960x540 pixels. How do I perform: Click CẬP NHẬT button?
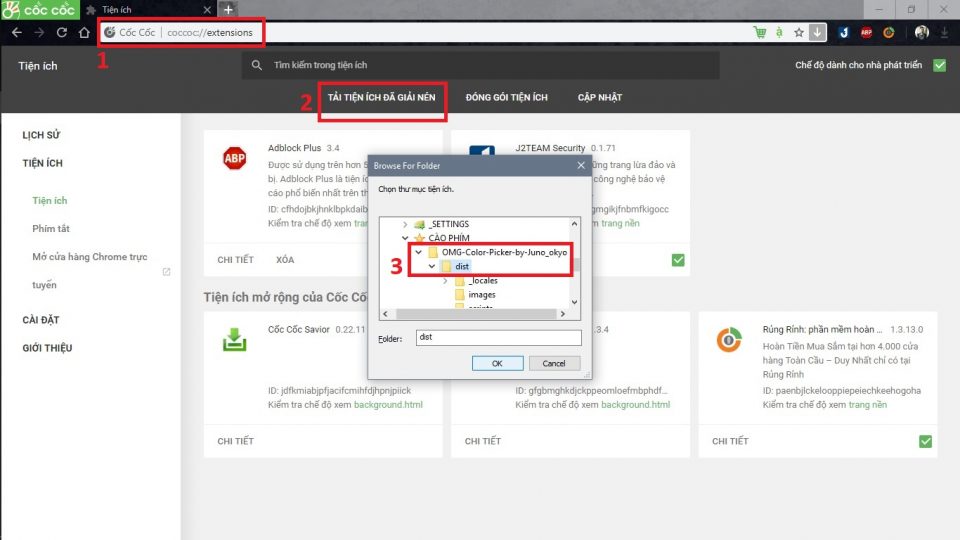click(599, 97)
